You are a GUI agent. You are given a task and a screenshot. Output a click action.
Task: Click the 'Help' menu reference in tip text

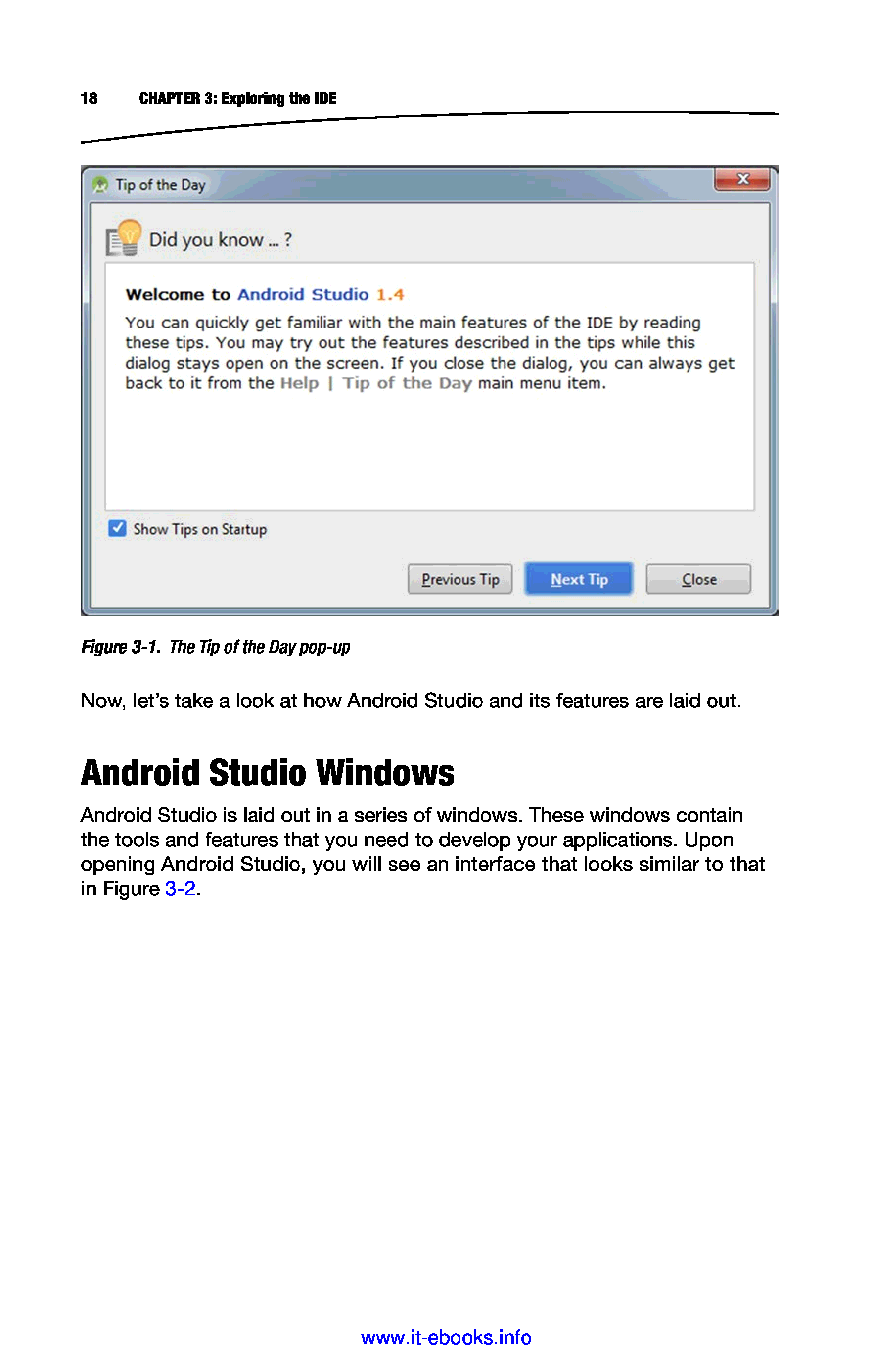pos(299,383)
